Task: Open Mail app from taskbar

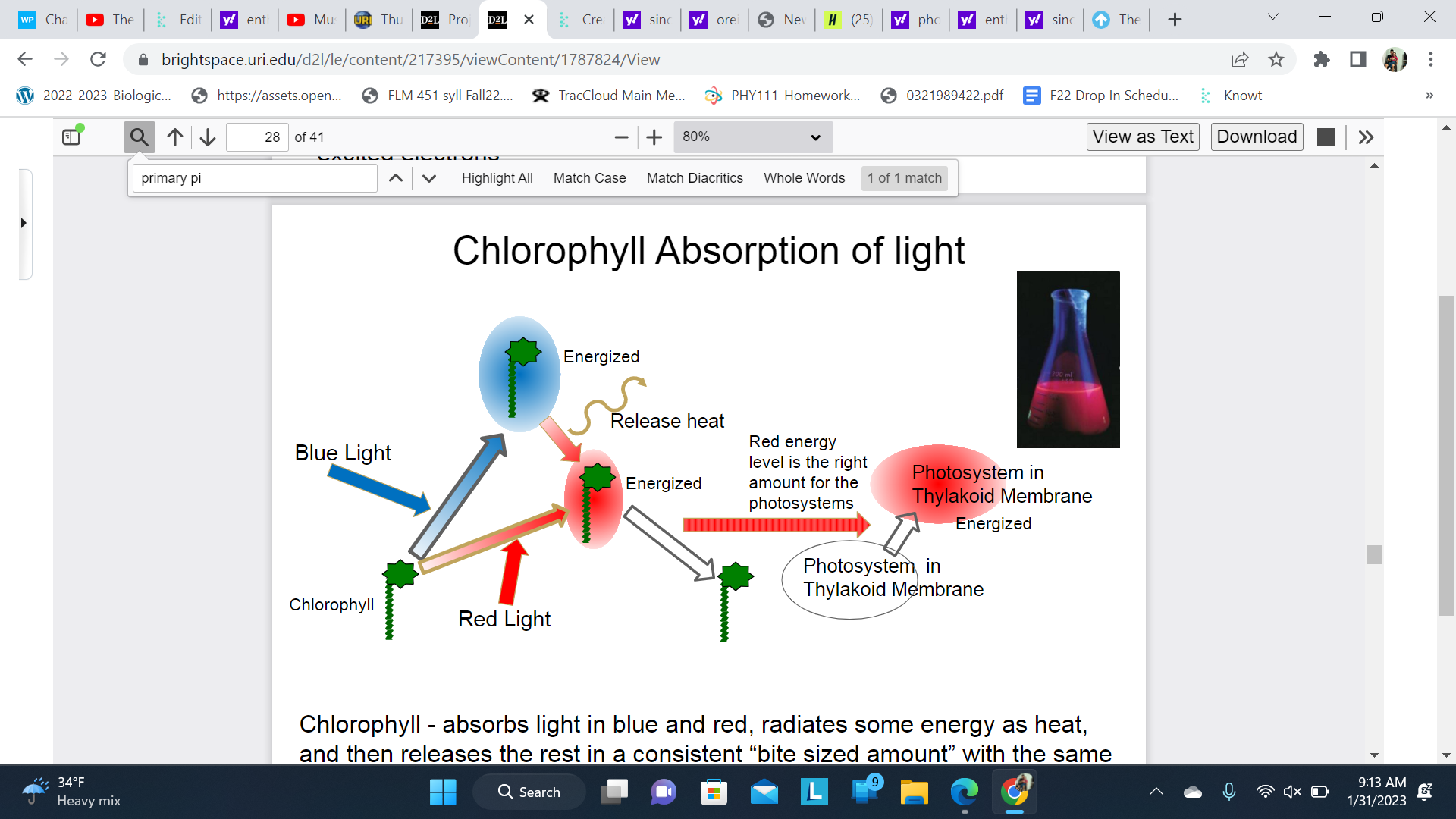Action: (764, 792)
